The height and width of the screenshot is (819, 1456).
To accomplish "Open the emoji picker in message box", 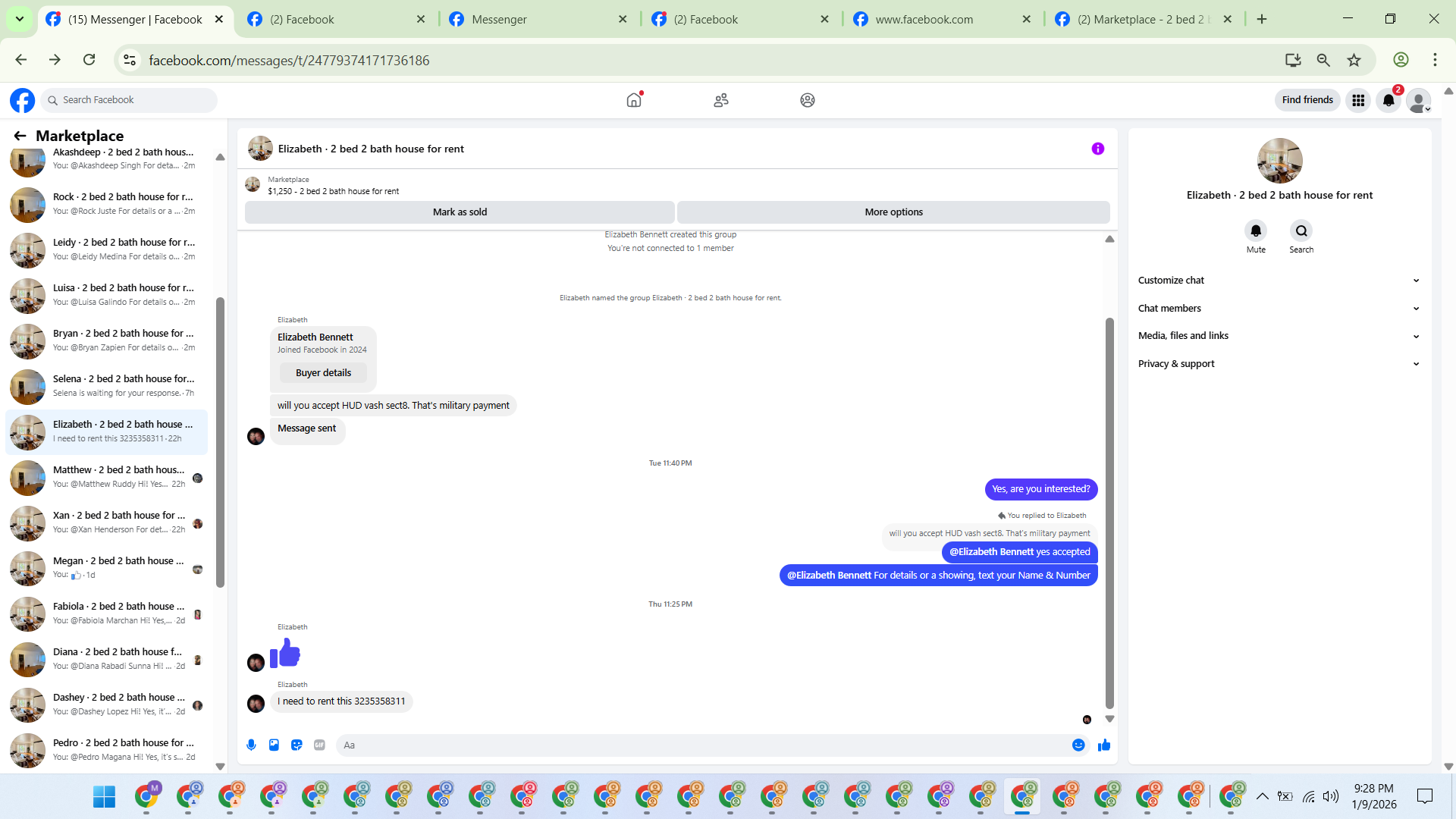I will tap(1078, 745).
